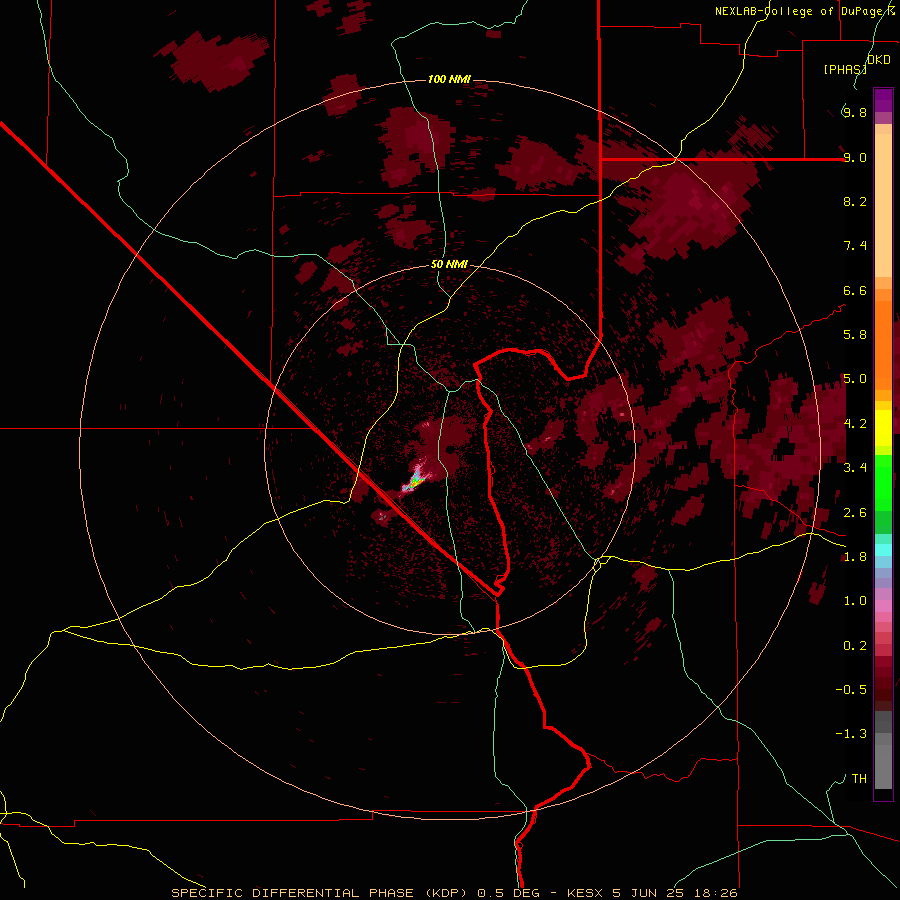900x900 pixels.
Task: Click the bright high-KDP storm core
Action: tap(414, 480)
